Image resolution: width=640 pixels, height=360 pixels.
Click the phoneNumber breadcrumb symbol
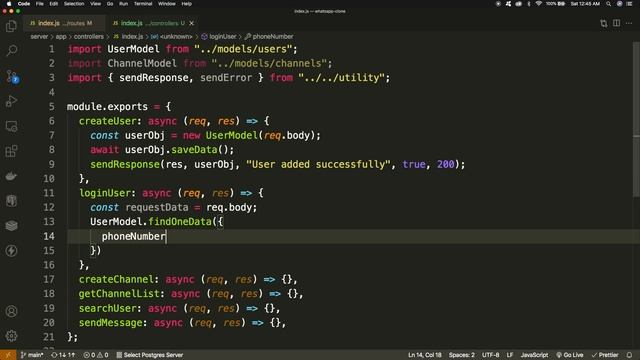[269, 37]
